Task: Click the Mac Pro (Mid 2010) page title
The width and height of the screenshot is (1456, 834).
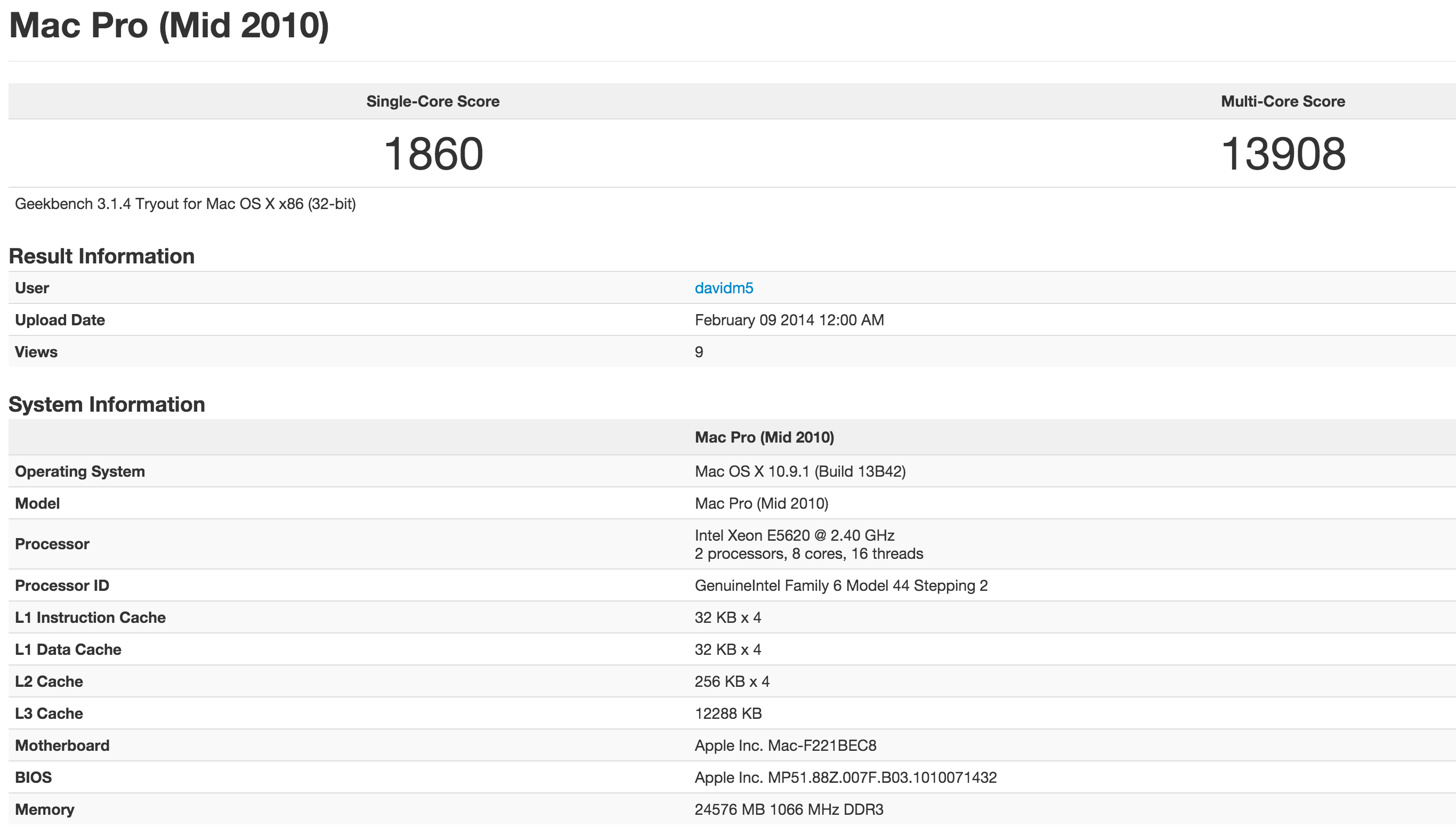Action: click(169, 26)
